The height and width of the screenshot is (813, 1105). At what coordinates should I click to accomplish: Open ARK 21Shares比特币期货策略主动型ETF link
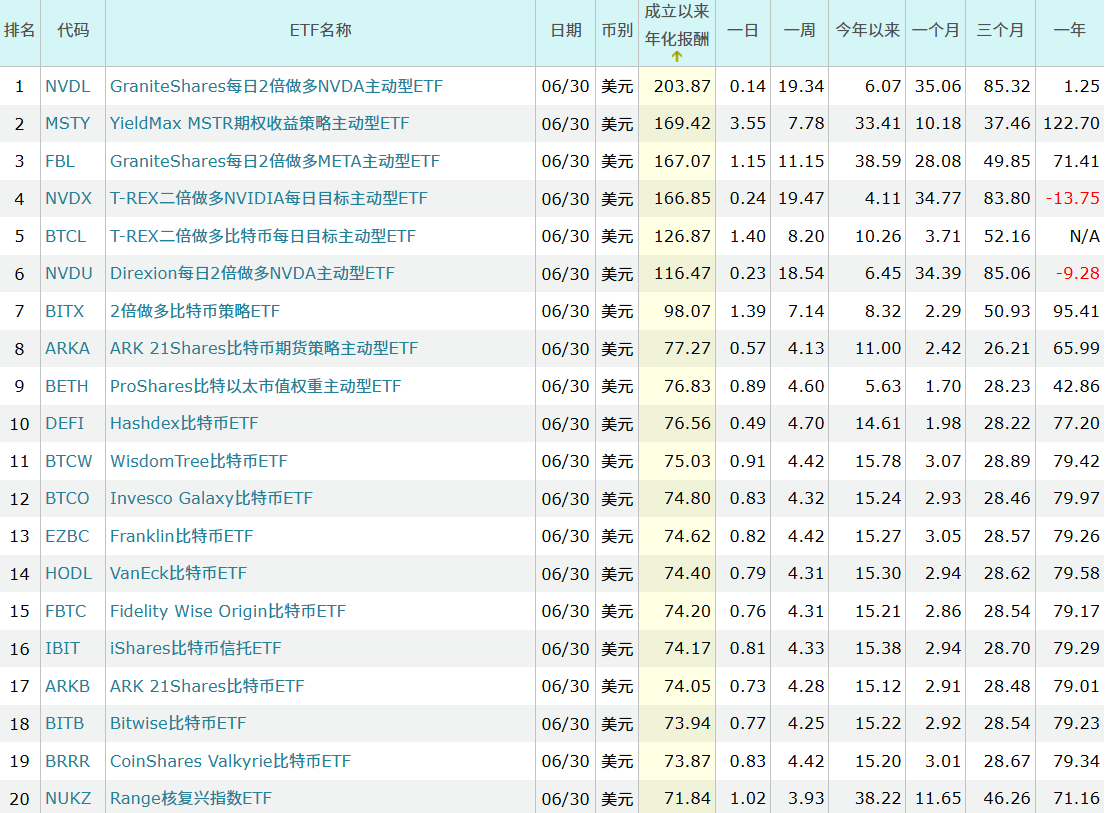[x=264, y=349]
